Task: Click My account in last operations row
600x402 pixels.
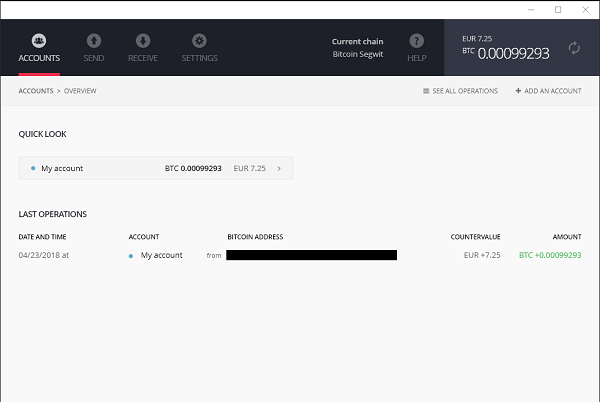Action: tap(161, 255)
